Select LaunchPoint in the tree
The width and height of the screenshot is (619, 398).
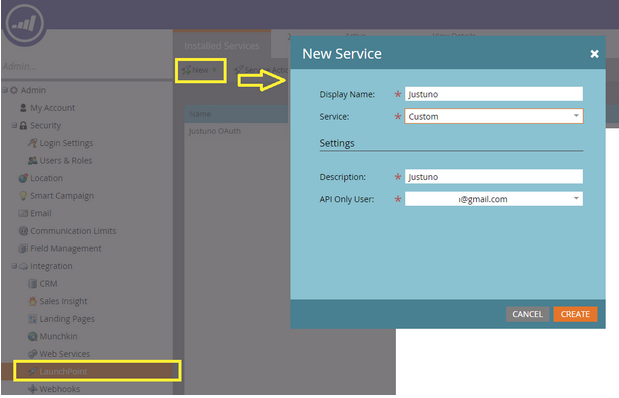(64, 372)
